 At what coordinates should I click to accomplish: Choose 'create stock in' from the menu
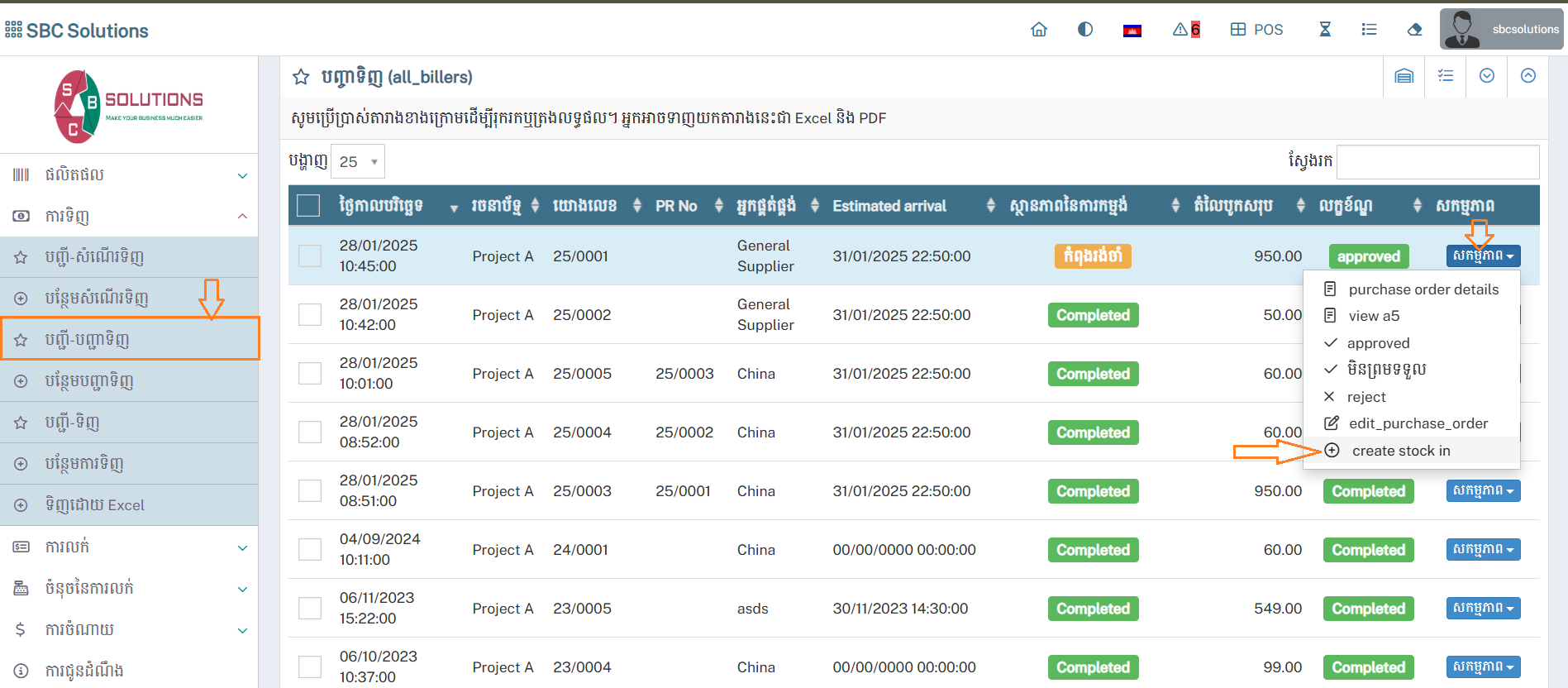[x=1400, y=451]
